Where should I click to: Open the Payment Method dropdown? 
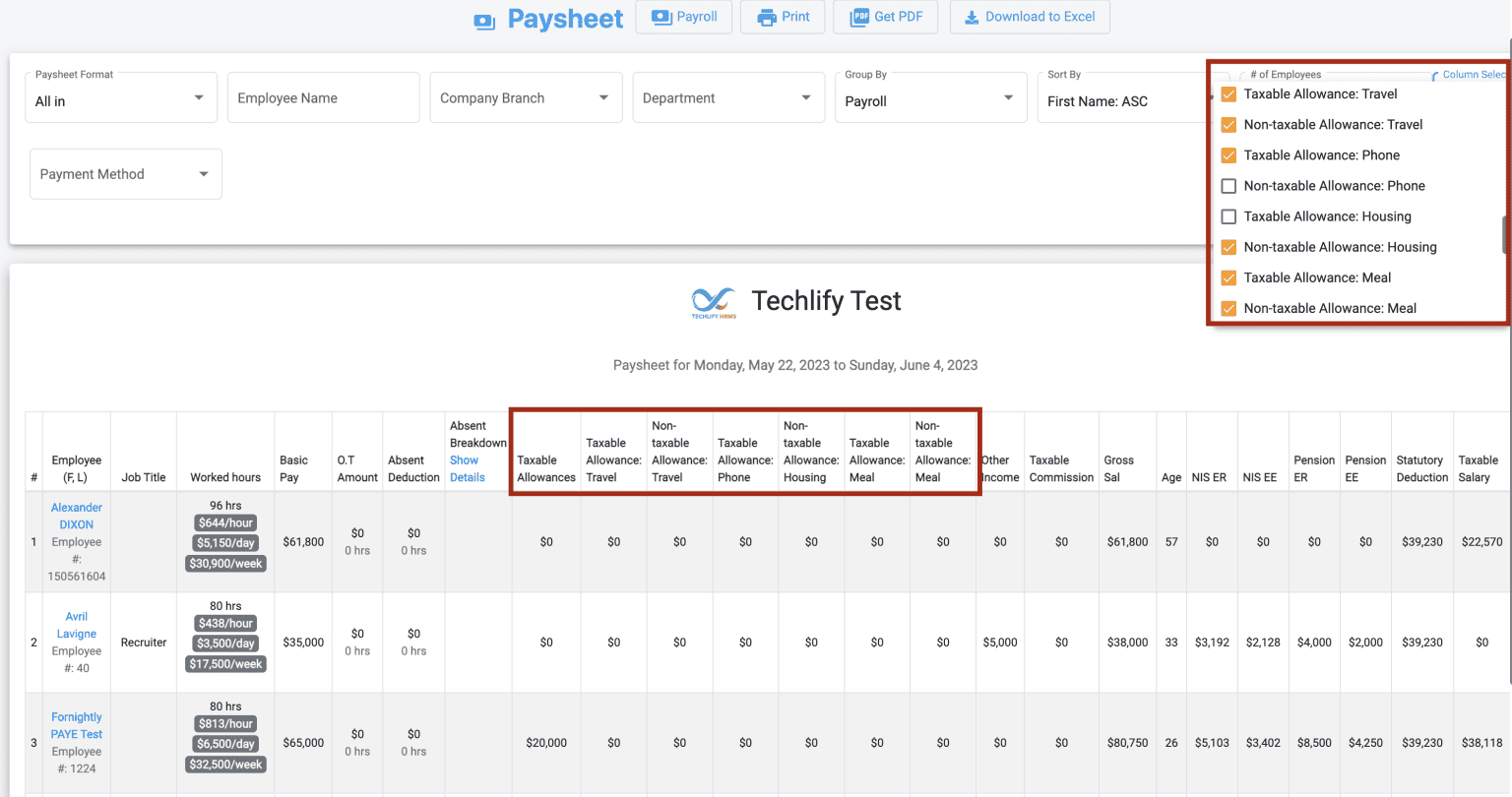coord(125,173)
